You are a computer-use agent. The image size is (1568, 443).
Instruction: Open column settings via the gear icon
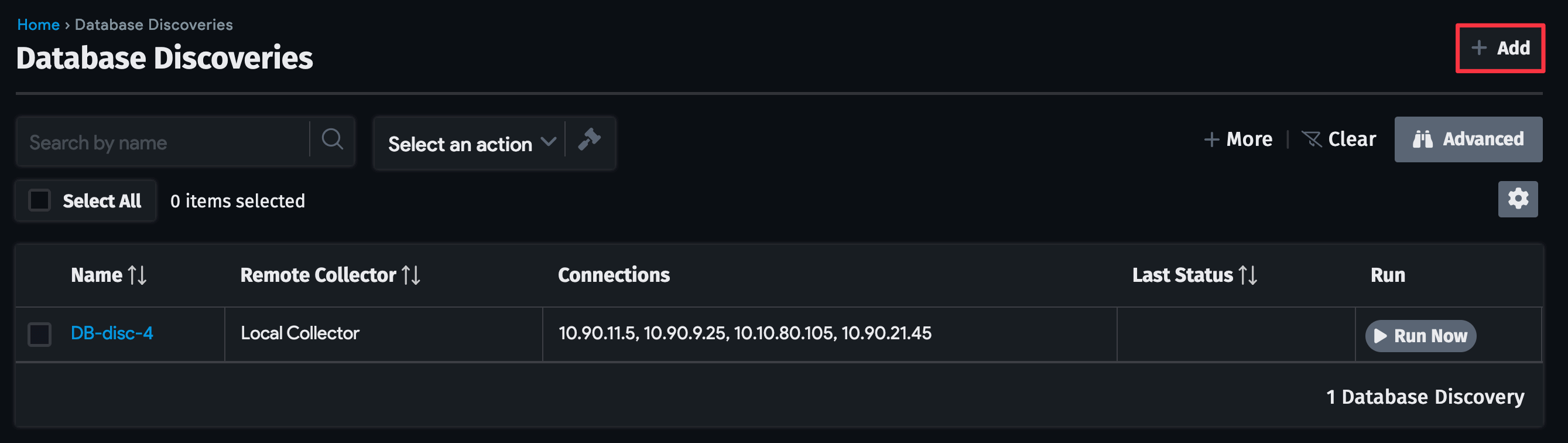click(x=1518, y=199)
